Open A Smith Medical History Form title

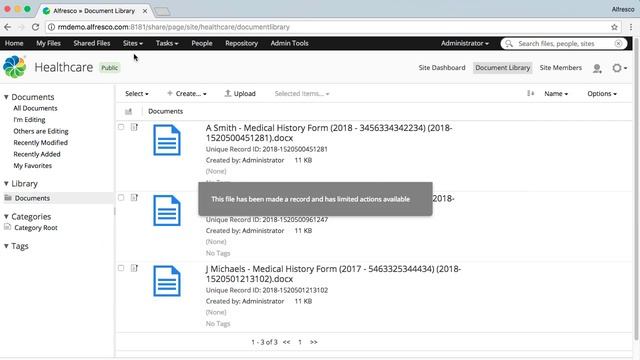[x=329, y=133]
